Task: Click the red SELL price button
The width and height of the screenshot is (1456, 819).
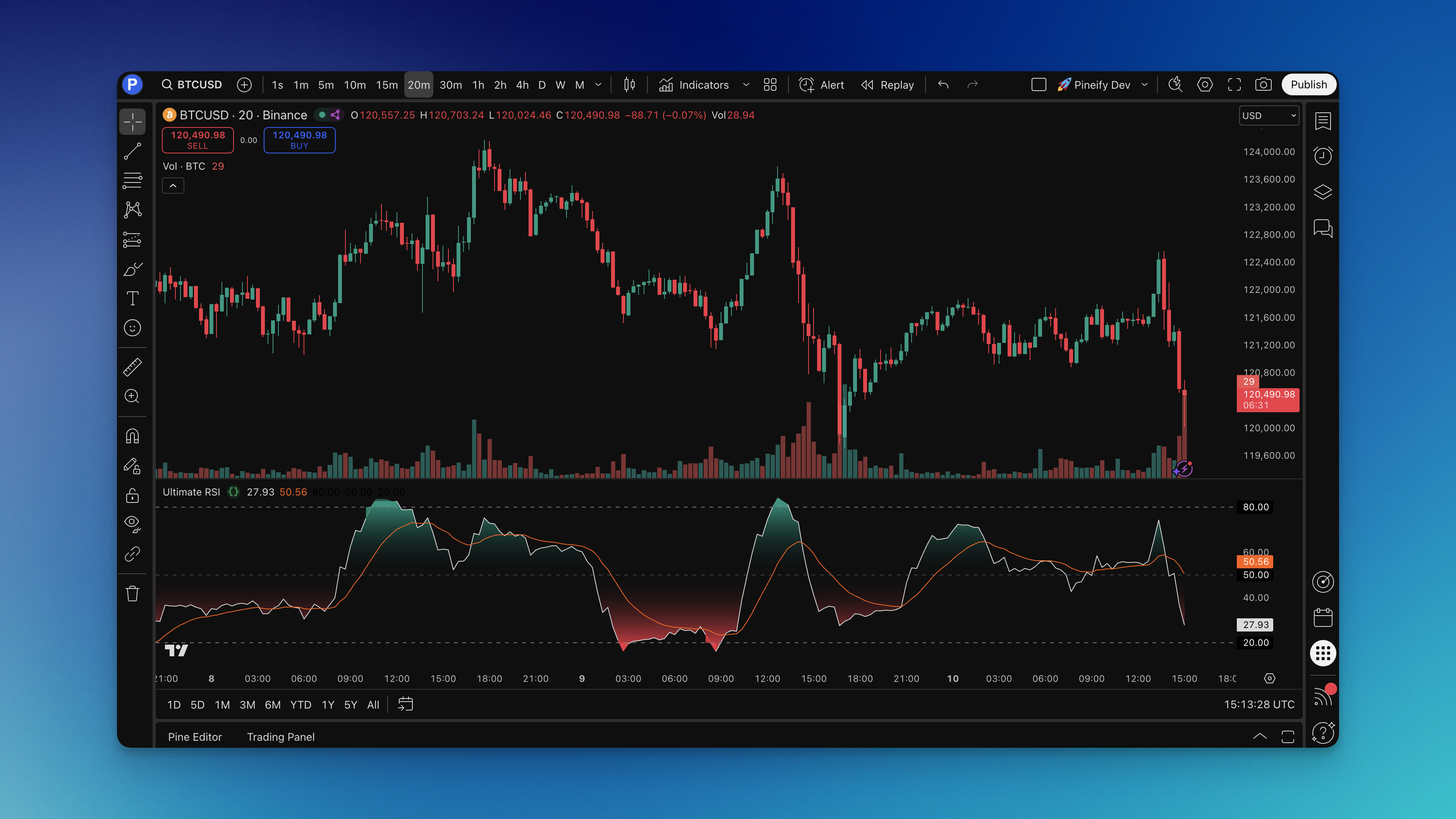Action: [x=198, y=140]
